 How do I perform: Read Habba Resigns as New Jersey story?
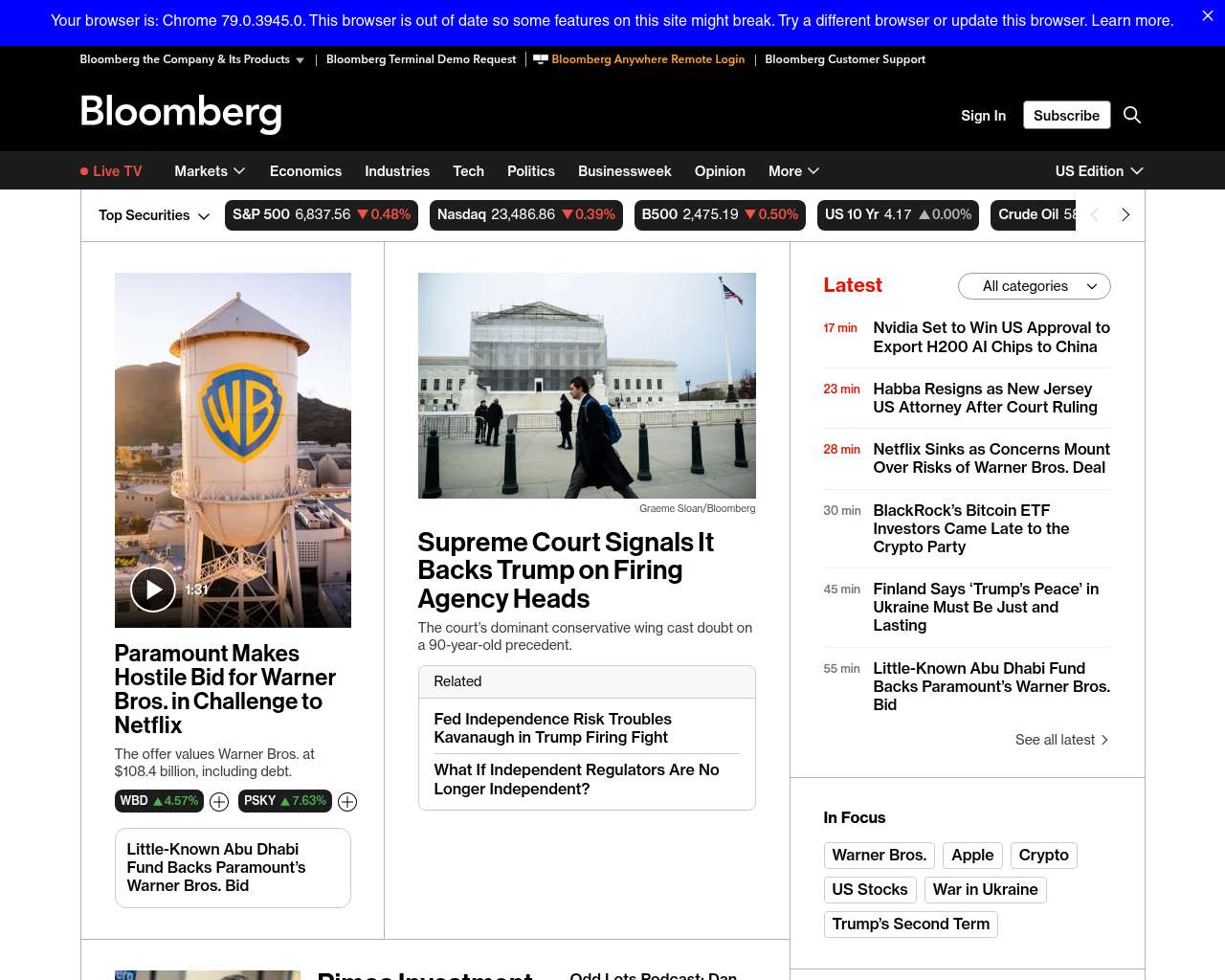point(985,398)
